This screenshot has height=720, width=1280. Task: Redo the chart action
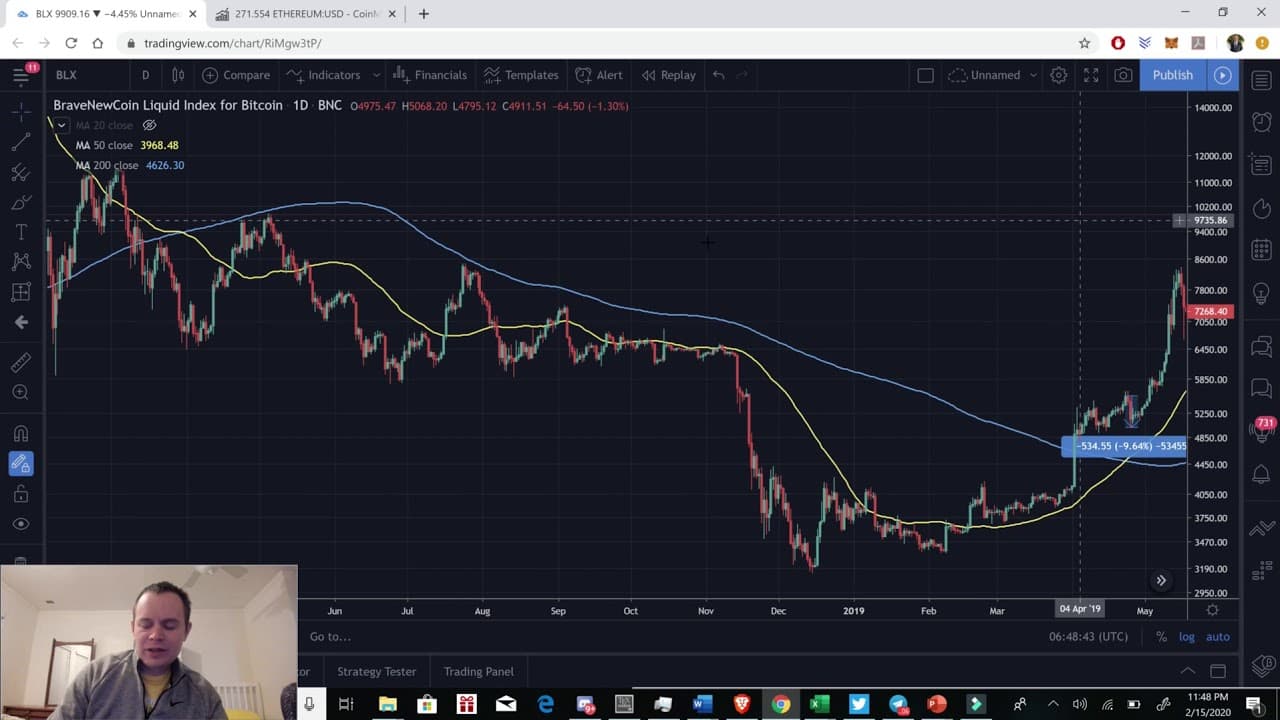(742, 75)
